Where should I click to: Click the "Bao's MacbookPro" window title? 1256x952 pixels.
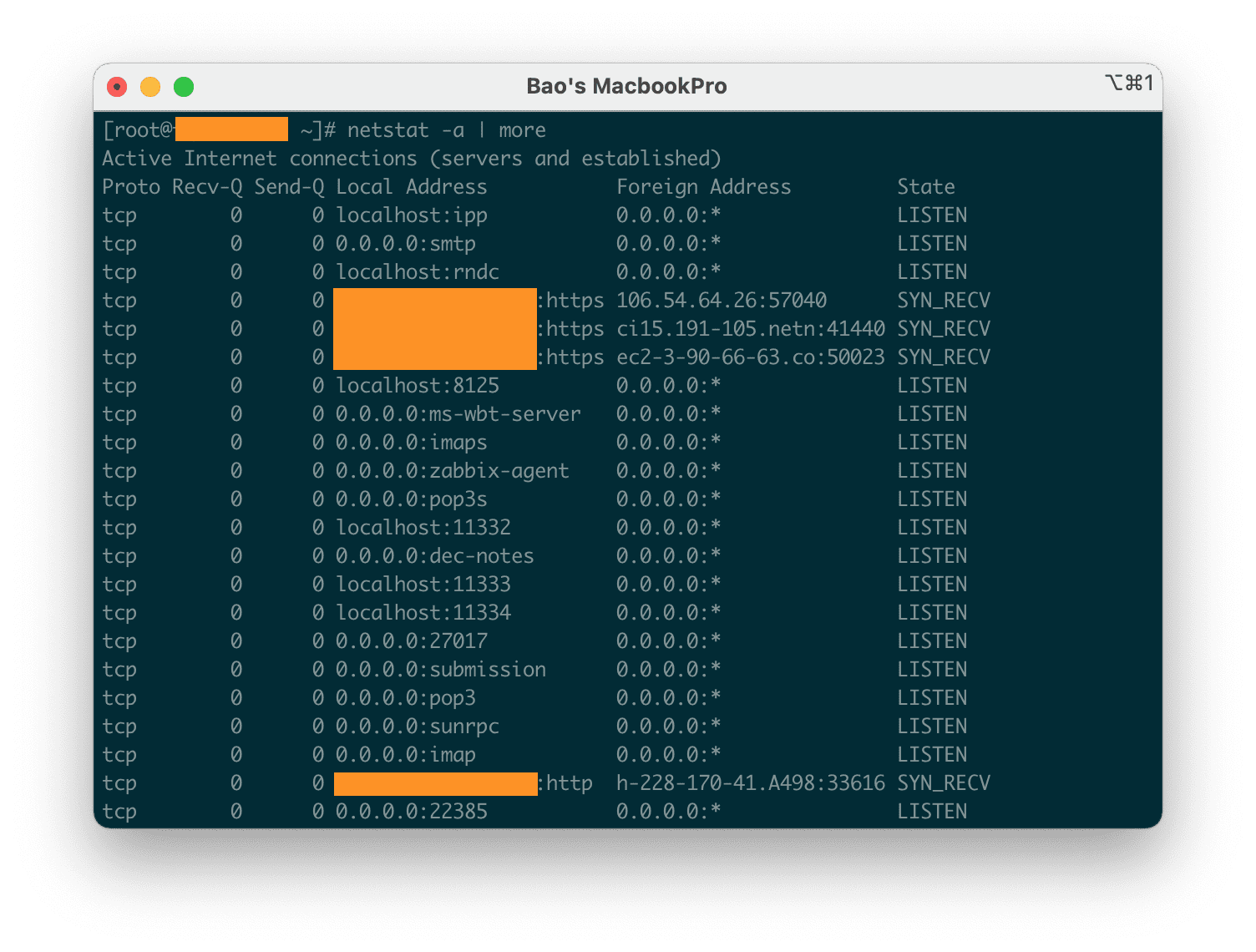pos(626,87)
